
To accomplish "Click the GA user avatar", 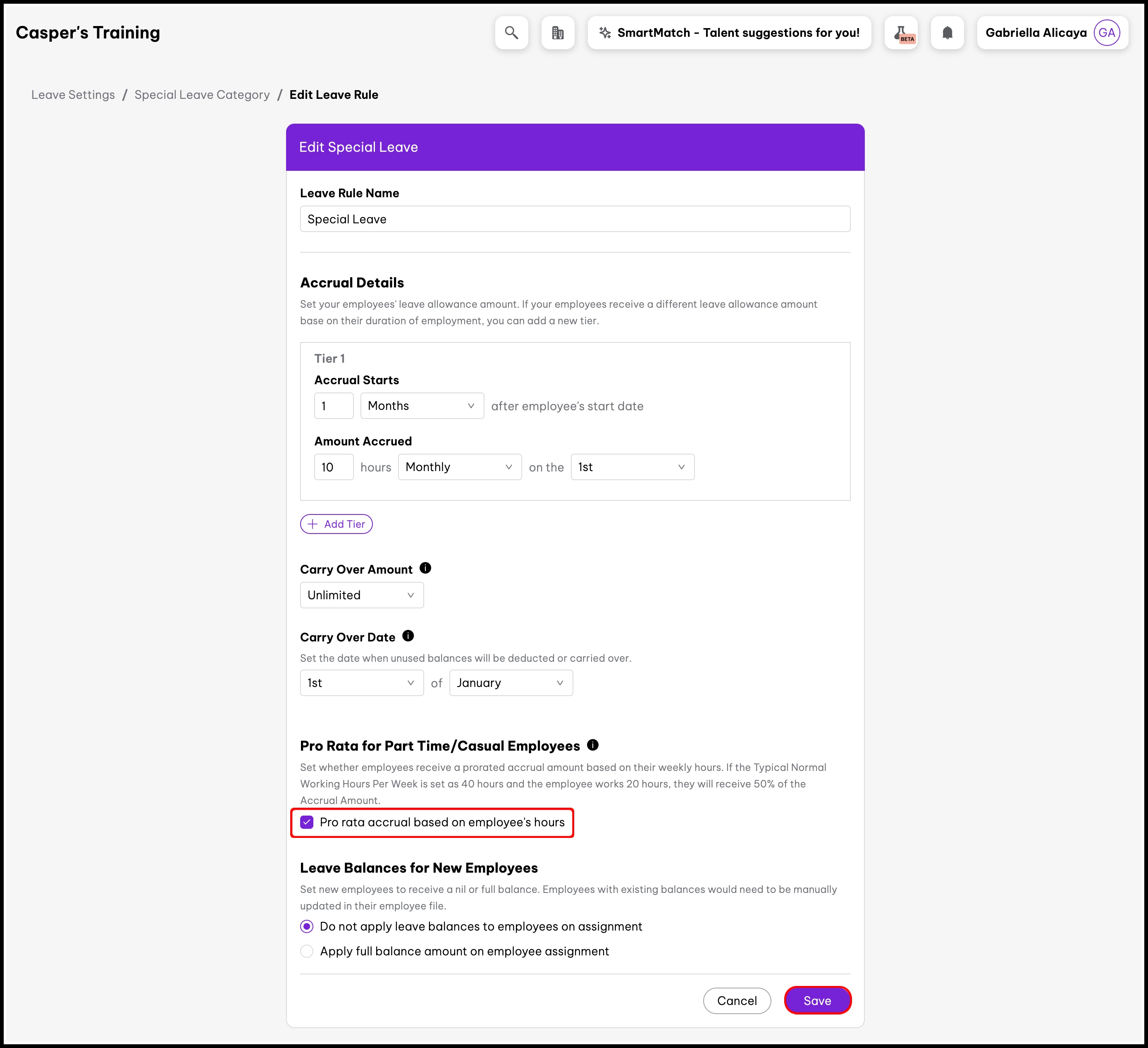I will [1106, 33].
